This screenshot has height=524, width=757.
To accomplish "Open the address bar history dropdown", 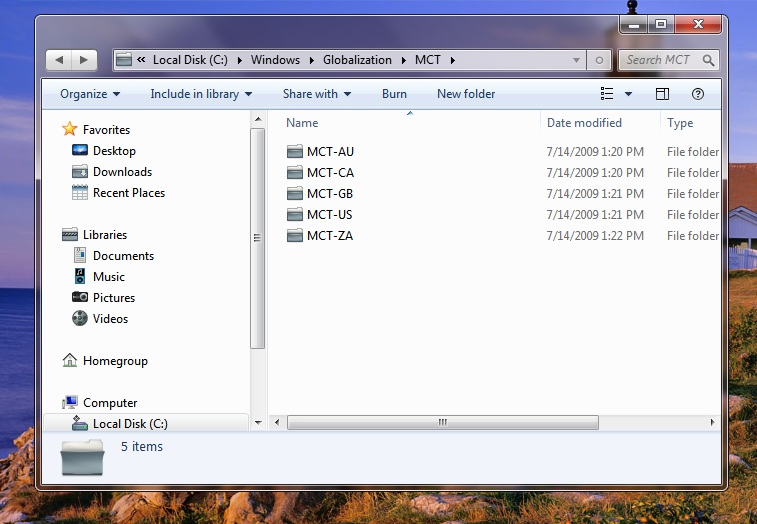I will (x=576, y=60).
